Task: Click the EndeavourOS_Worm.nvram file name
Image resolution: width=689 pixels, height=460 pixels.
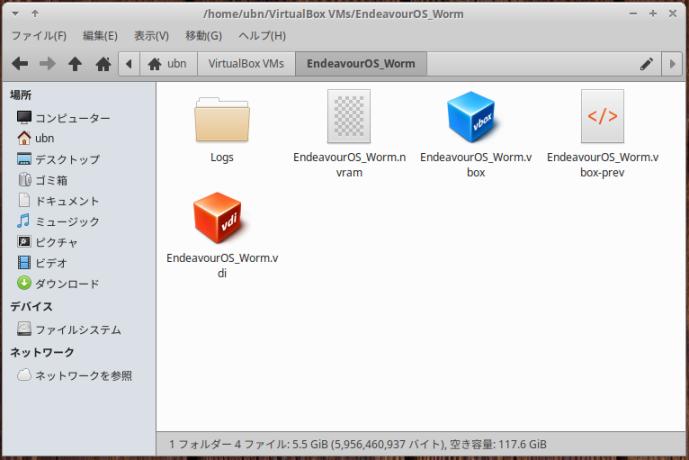Action: 349,165
